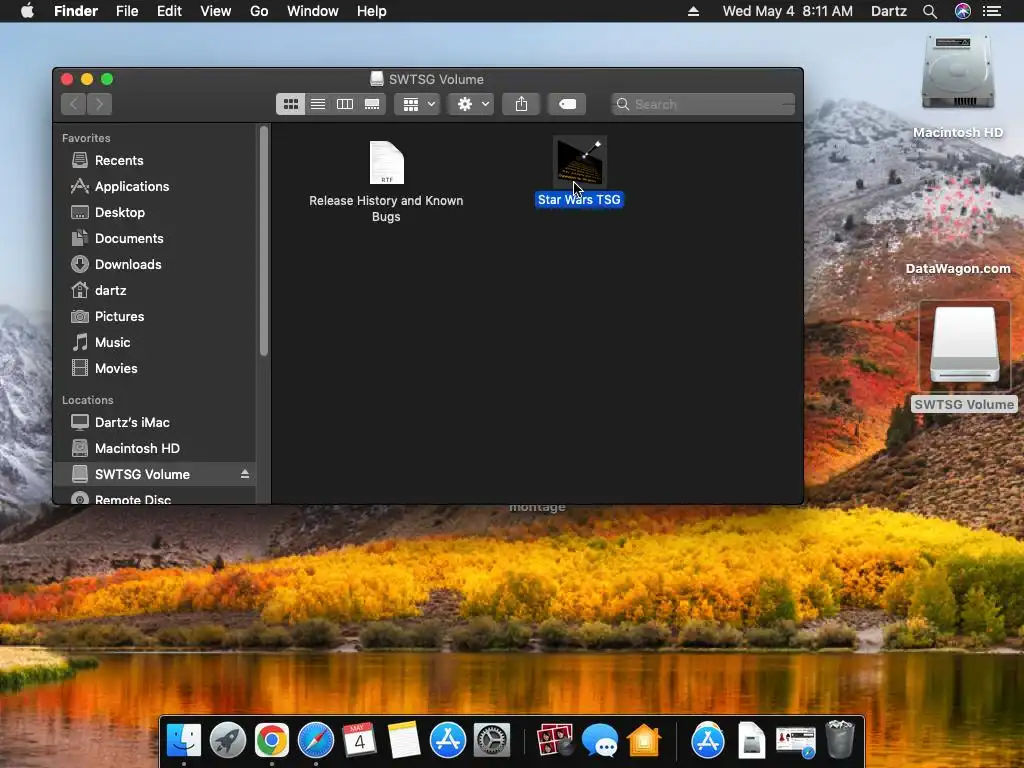
Task: Open Music in the sidebar
Action: pos(112,342)
